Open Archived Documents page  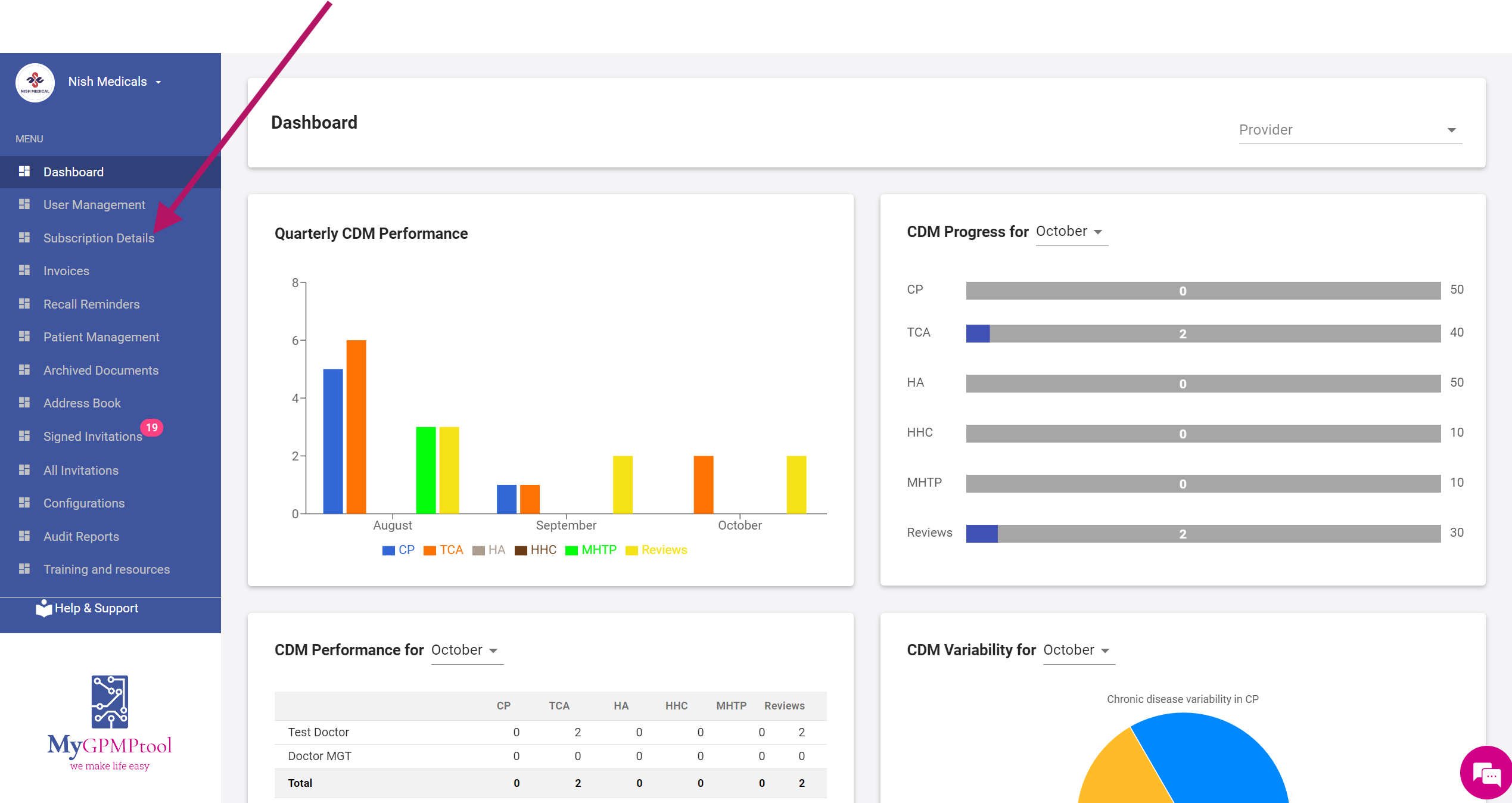(x=110, y=371)
